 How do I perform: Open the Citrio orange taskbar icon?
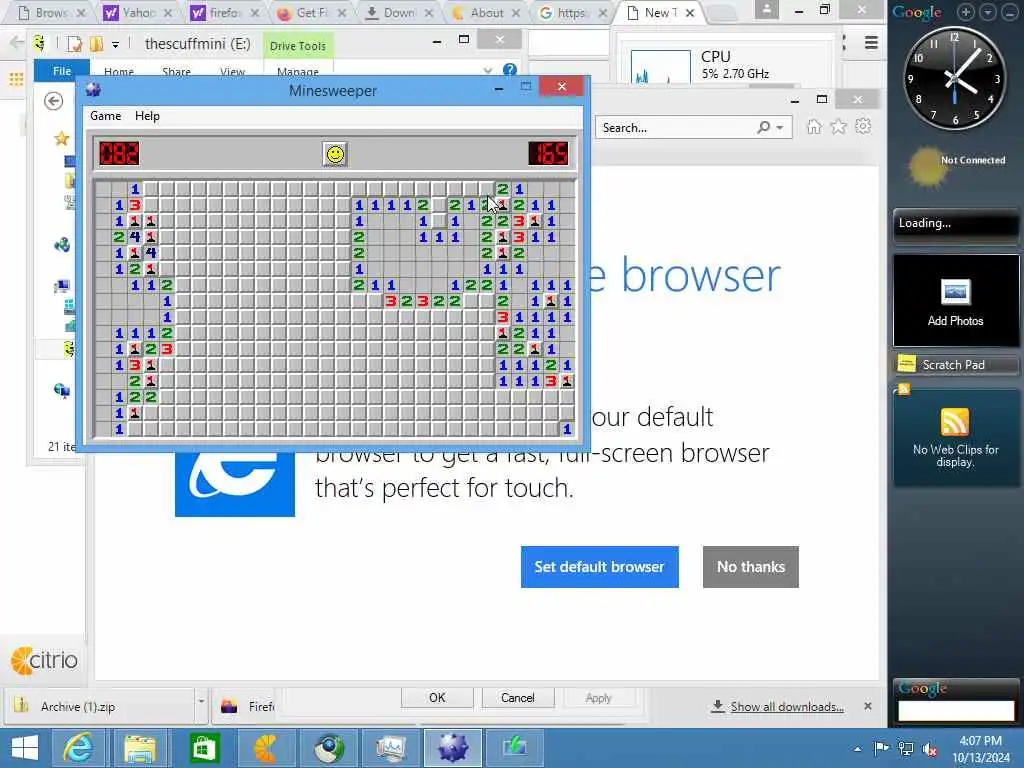pos(266,748)
